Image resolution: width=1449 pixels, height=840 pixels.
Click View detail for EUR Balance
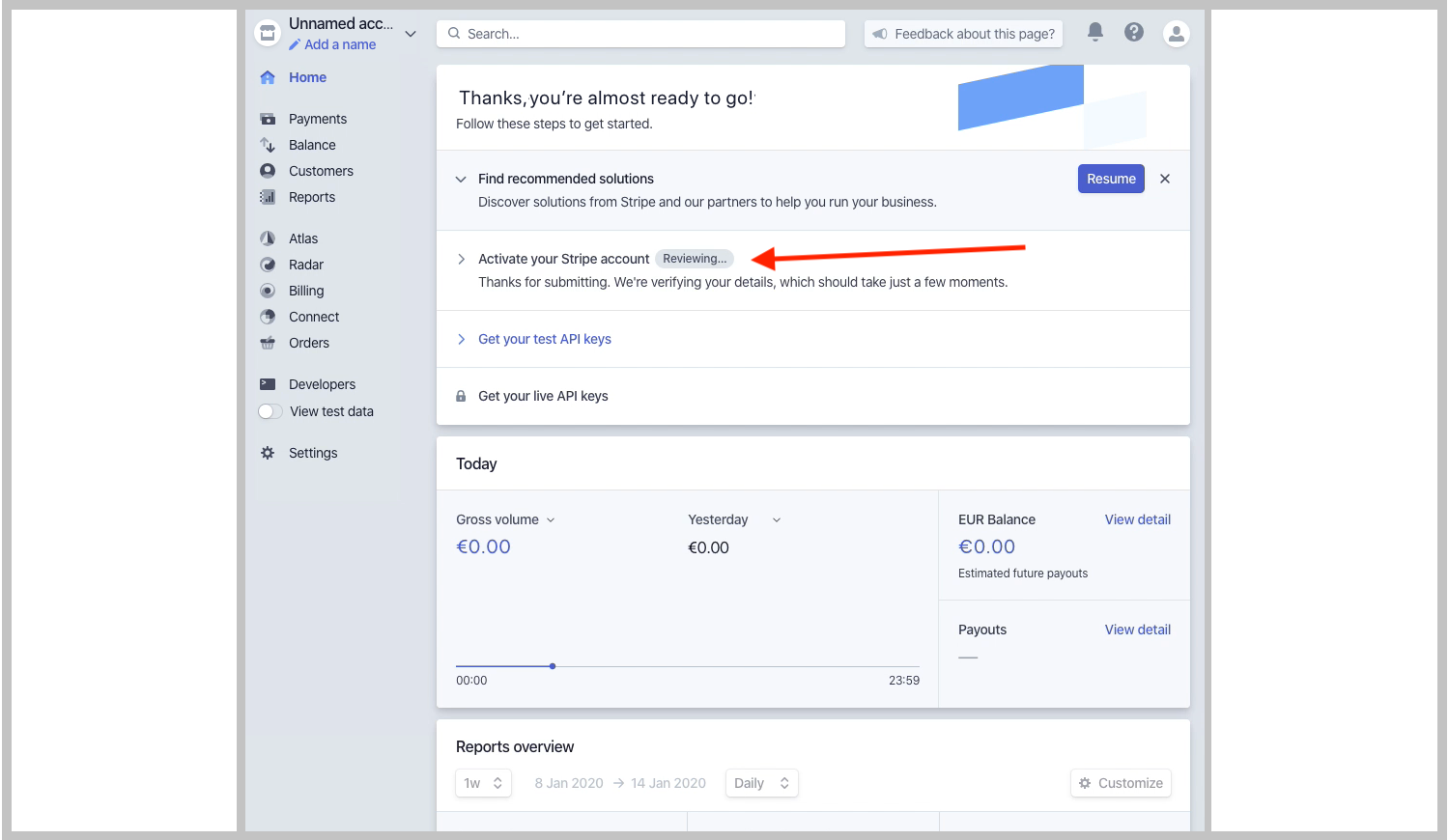[1138, 519]
